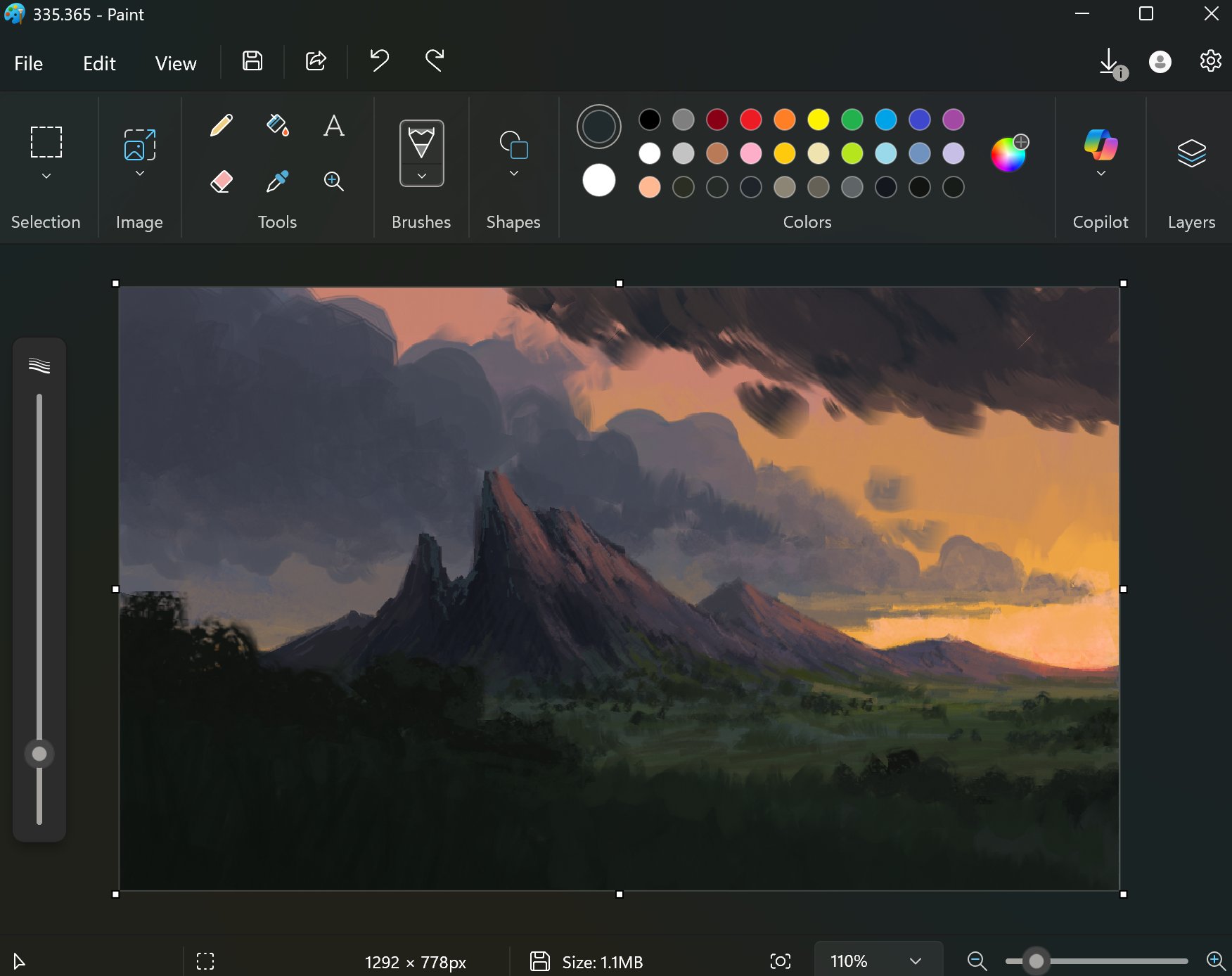Click the Image resize tool icon
The image size is (1232, 976).
click(139, 145)
